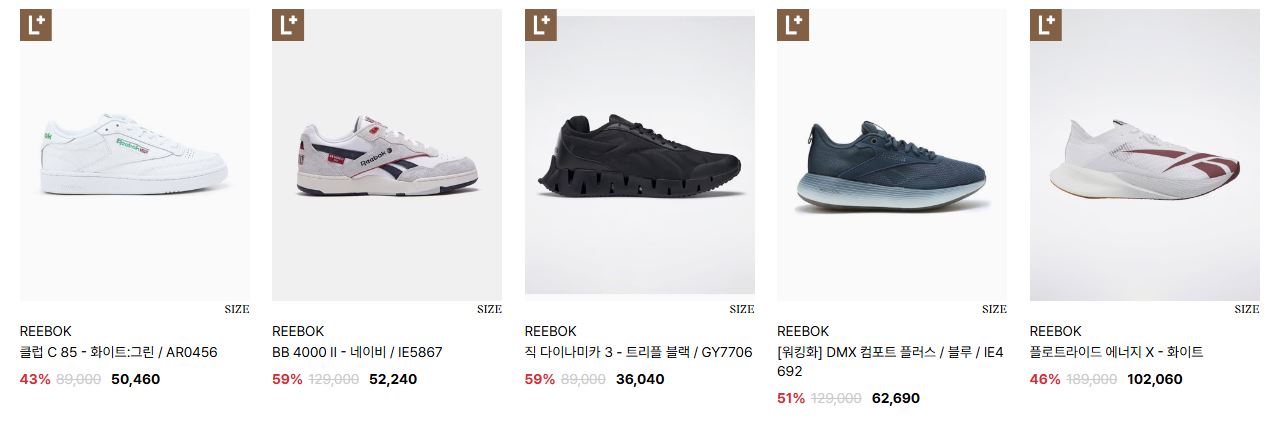Click the L+ badge on black Zig Dynamica shoe
The width and height of the screenshot is (1272, 429).
[x=540, y=26]
